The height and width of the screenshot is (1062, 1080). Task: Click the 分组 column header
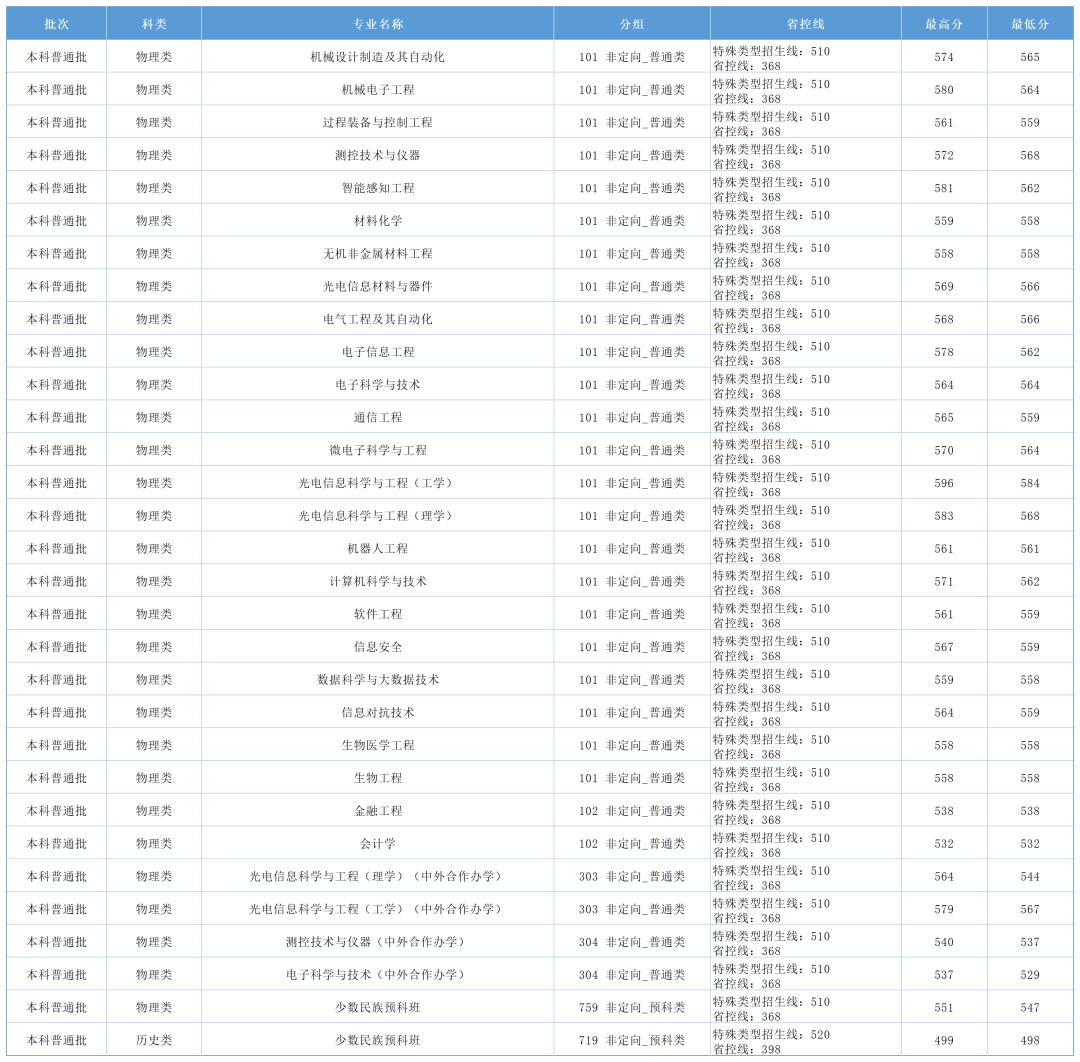pos(632,23)
